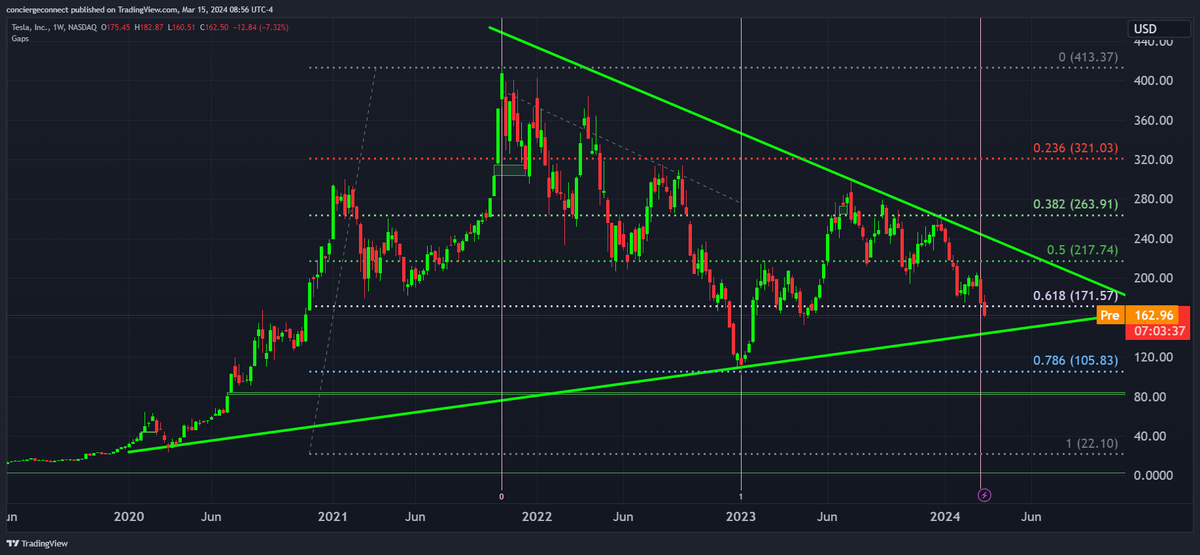Select the gap rectangle near late 2021
This screenshot has height=555, width=1200.
[x=510, y=170]
